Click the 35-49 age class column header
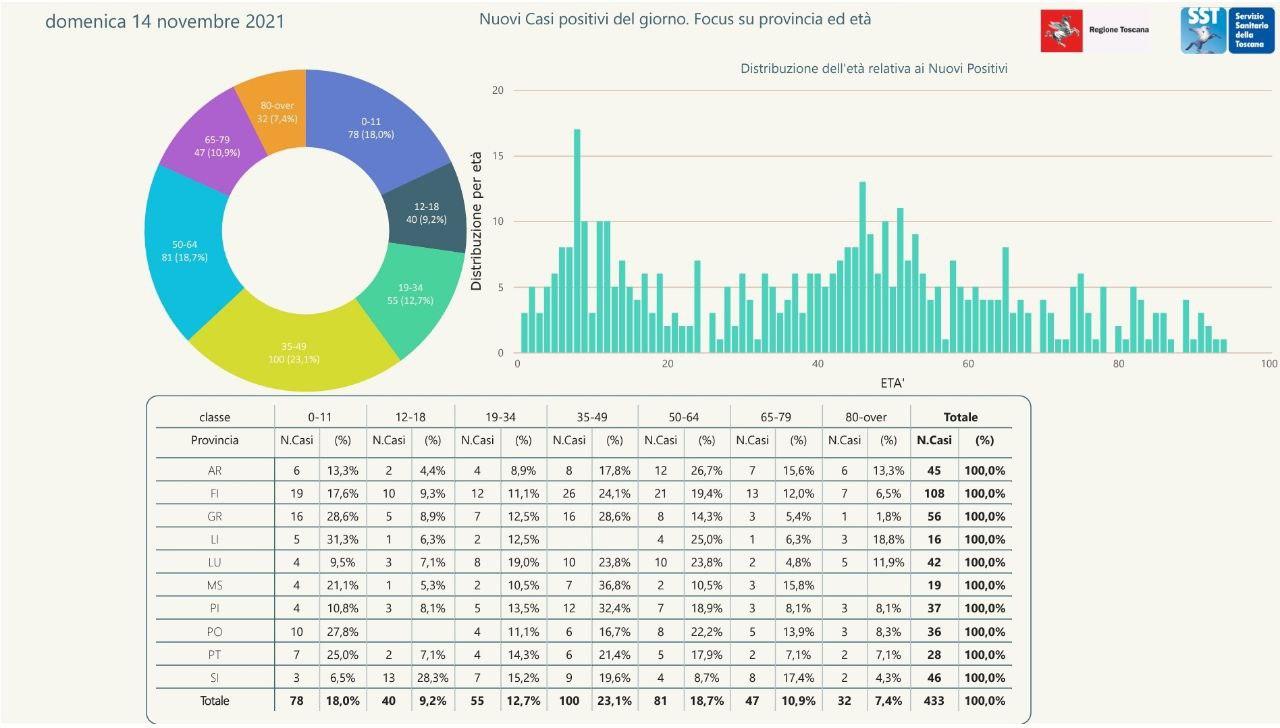The width and height of the screenshot is (1280, 728). (x=592, y=417)
